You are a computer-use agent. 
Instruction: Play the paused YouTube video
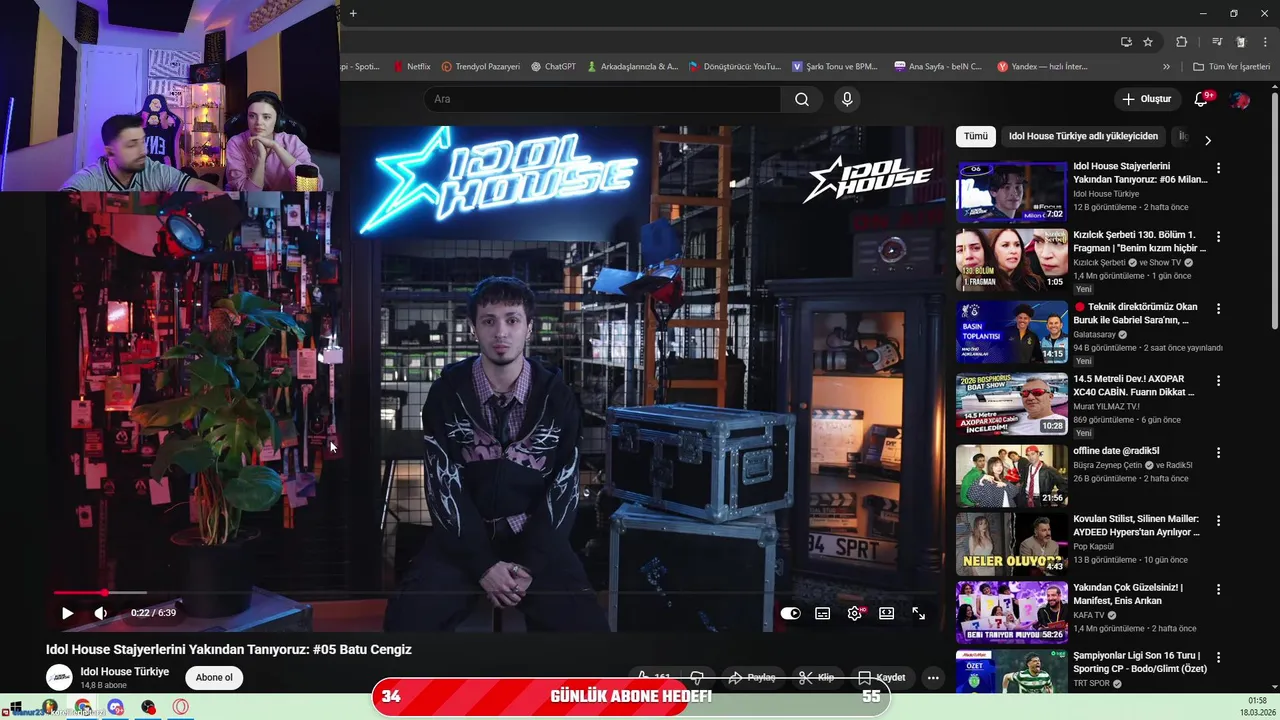click(x=67, y=613)
